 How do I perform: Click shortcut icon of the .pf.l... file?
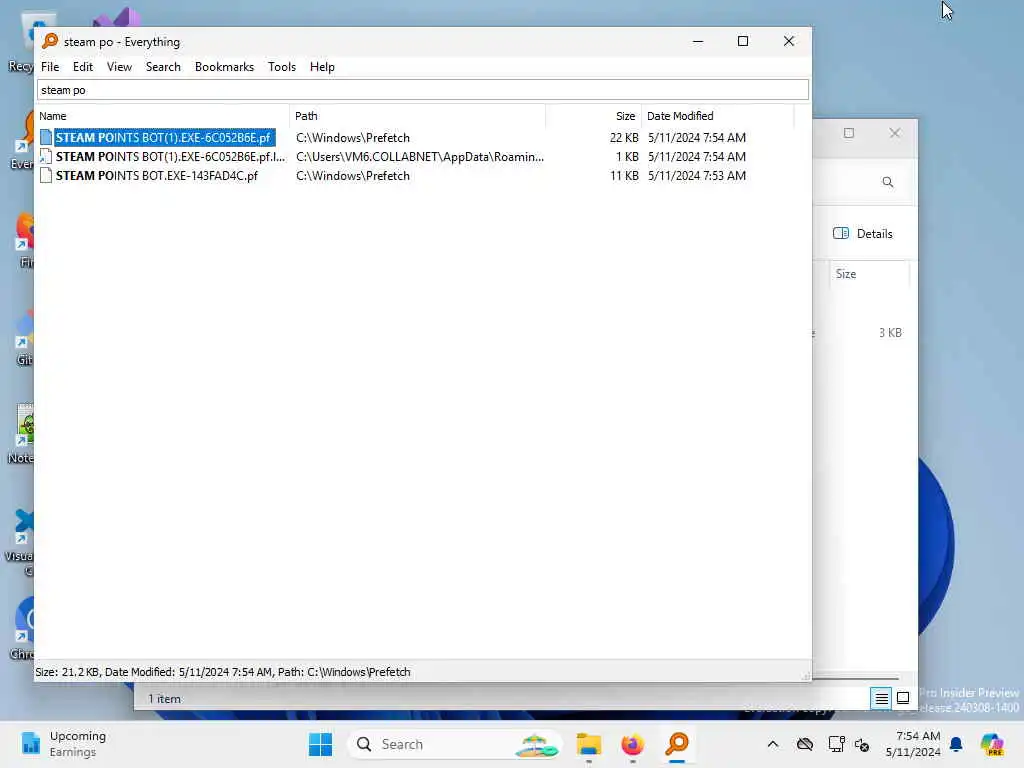tap(46, 157)
